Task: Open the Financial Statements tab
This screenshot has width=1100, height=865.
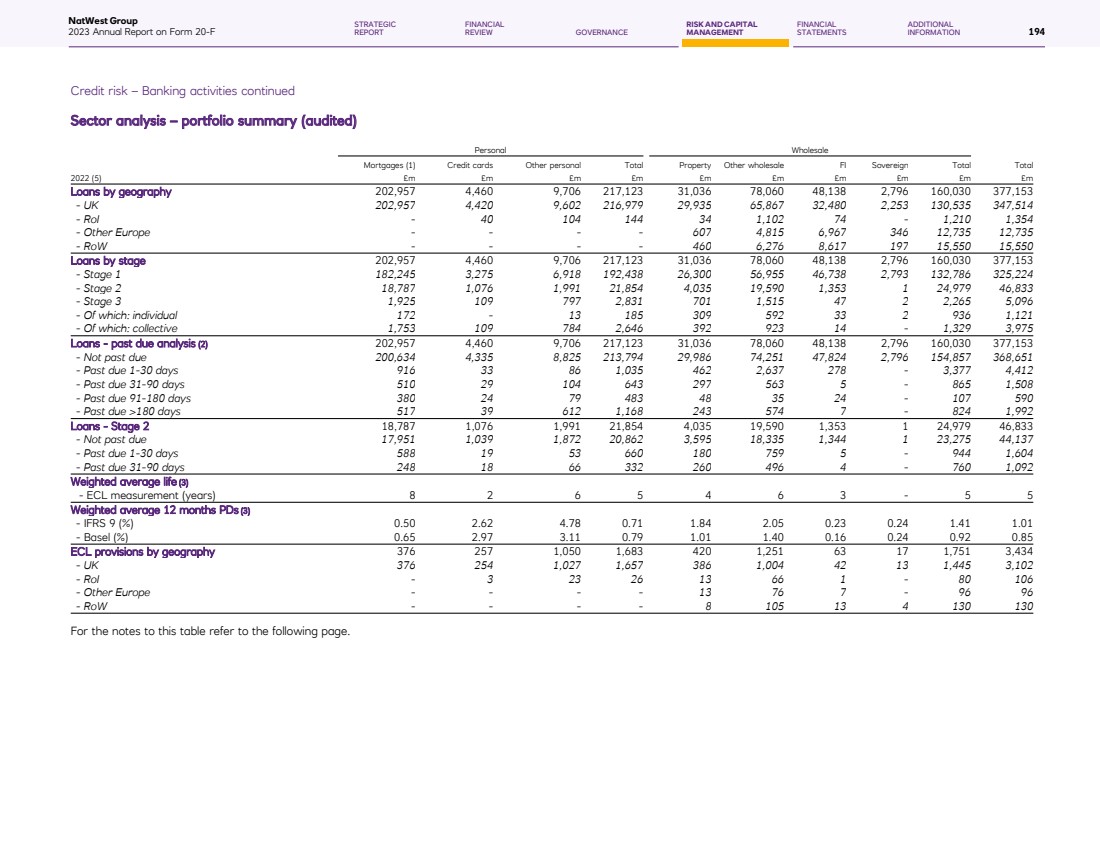Action: [x=821, y=28]
